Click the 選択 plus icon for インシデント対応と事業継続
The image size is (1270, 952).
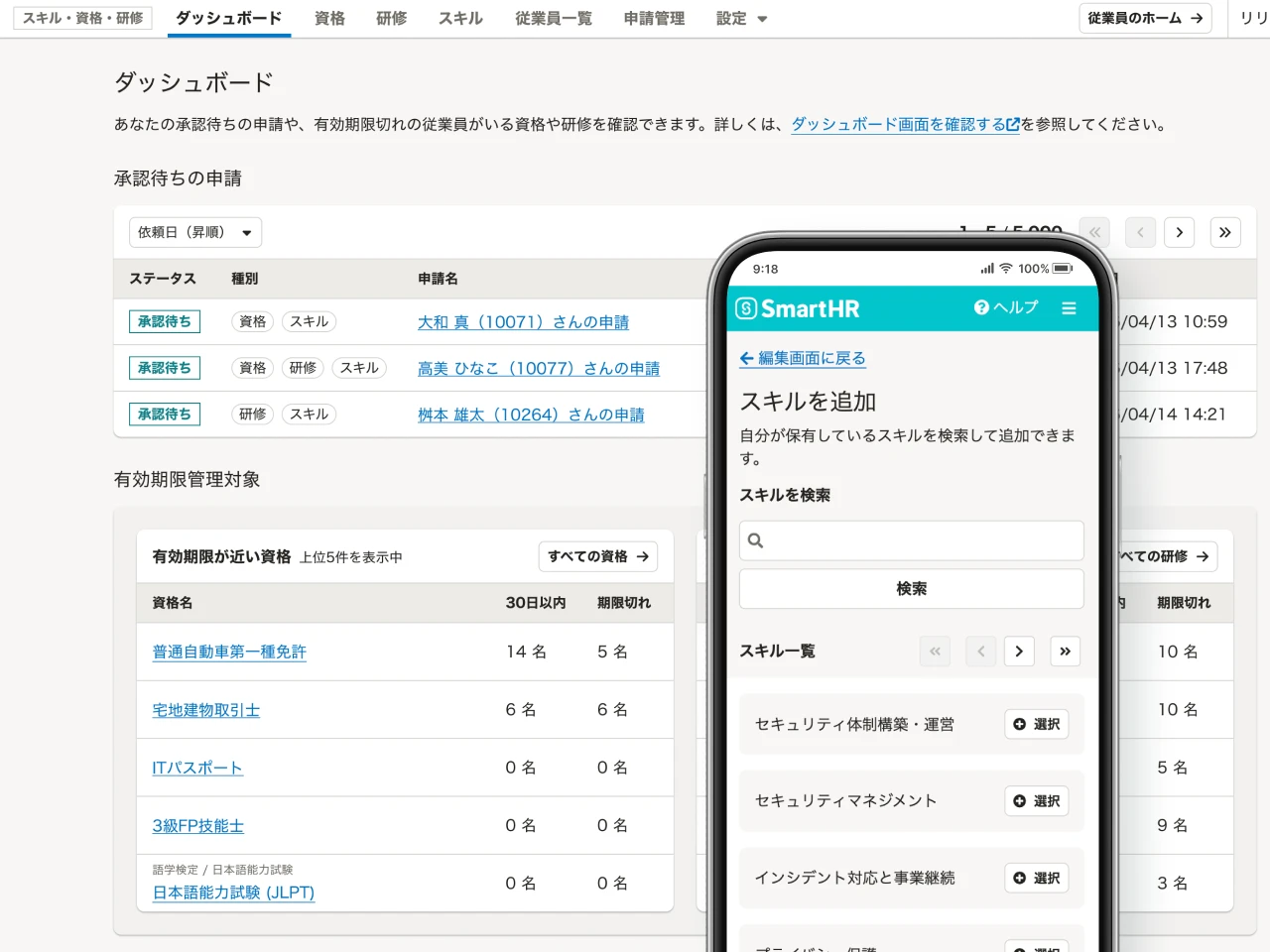1021,879
